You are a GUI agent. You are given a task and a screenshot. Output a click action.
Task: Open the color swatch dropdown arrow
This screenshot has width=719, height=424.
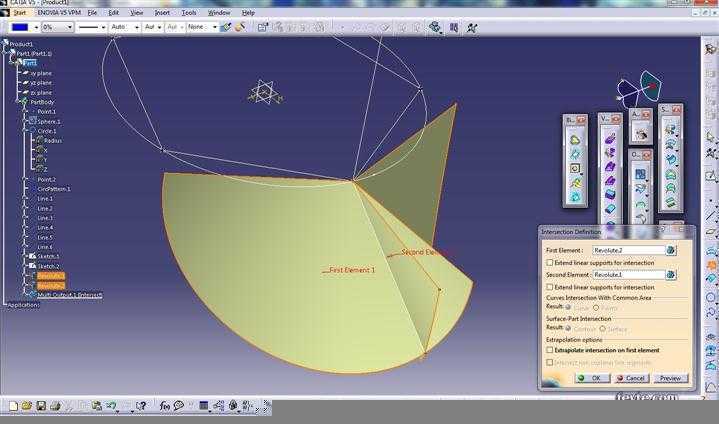coord(36,28)
